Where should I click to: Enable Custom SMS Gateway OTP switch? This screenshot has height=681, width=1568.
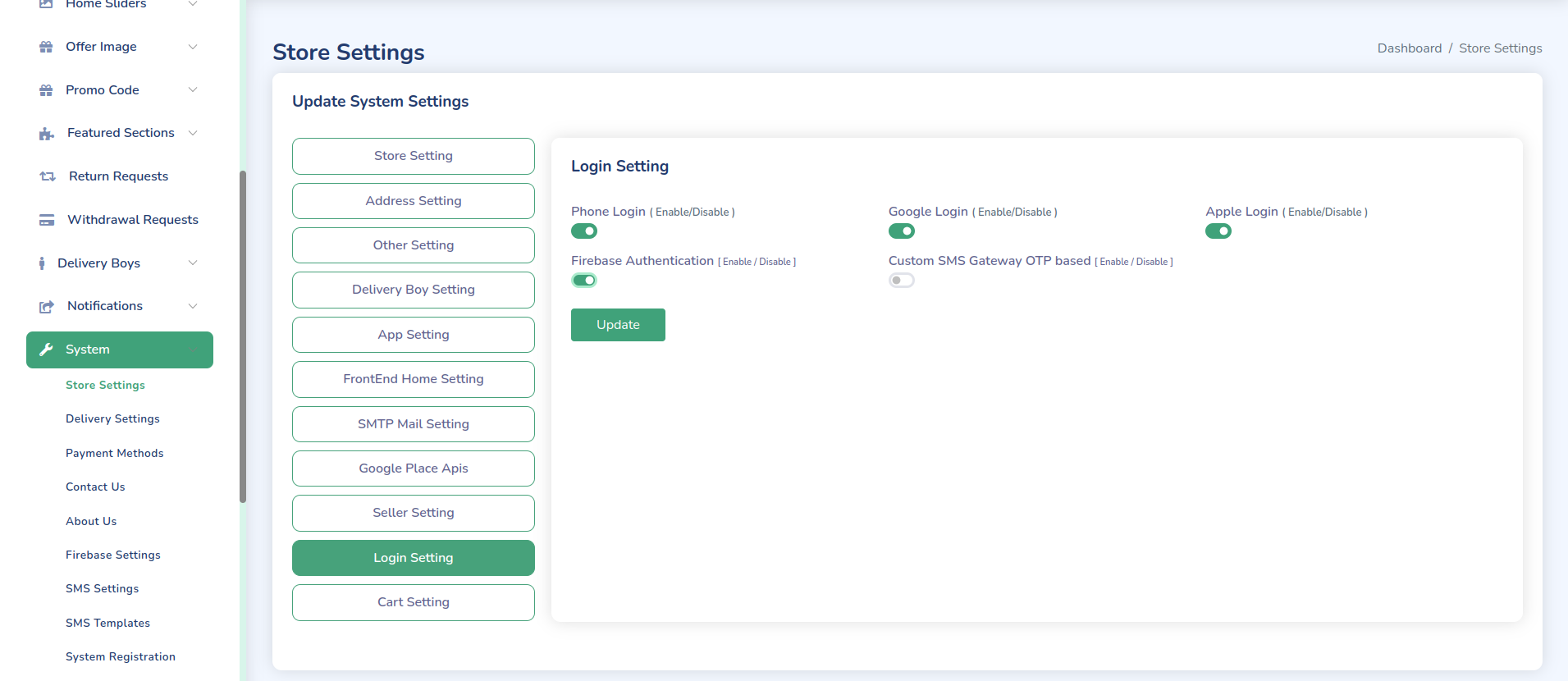[902, 281]
